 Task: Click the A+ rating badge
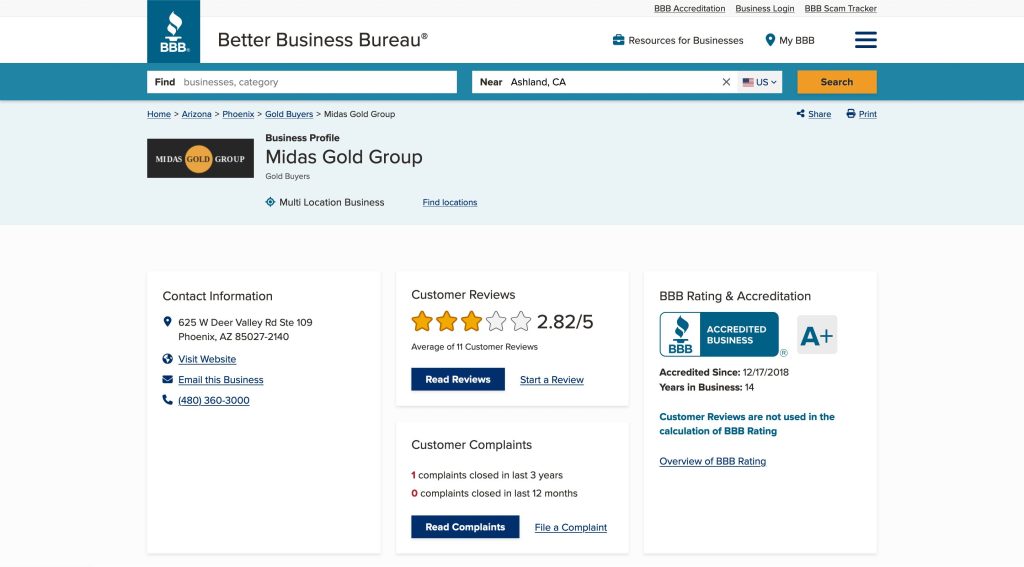tap(816, 335)
